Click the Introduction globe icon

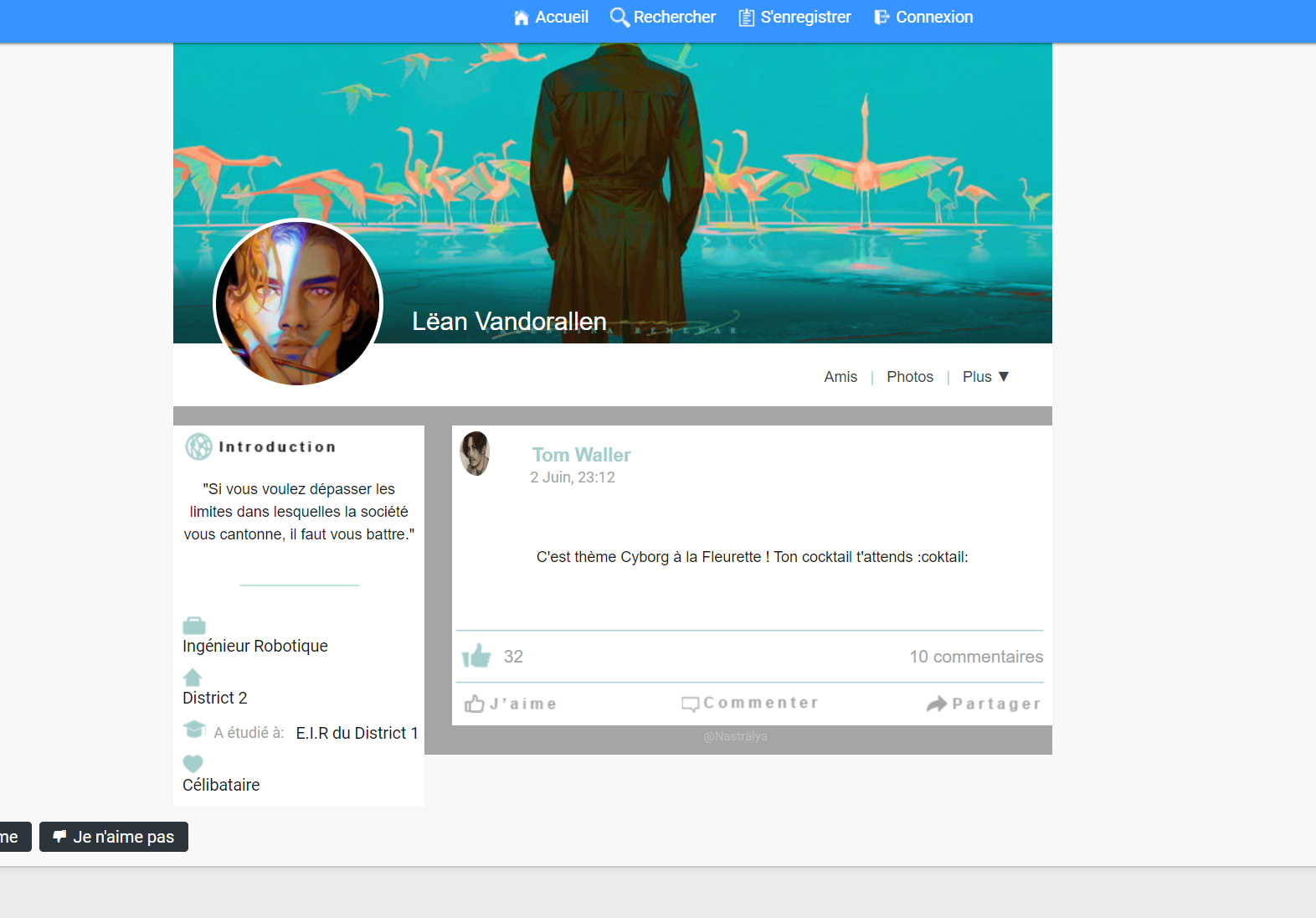click(x=198, y=446)
